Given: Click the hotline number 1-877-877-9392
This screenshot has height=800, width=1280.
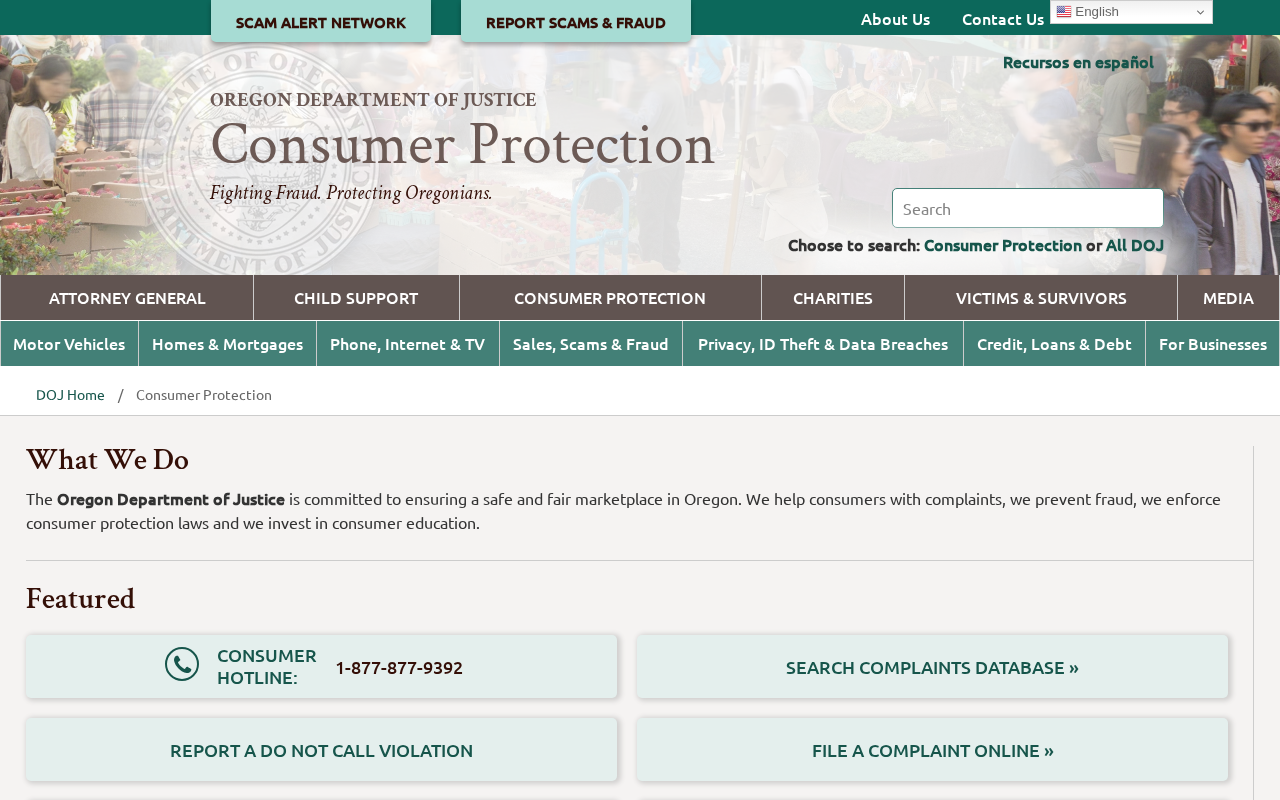Looking at the screenshot, I should (399, 667).
